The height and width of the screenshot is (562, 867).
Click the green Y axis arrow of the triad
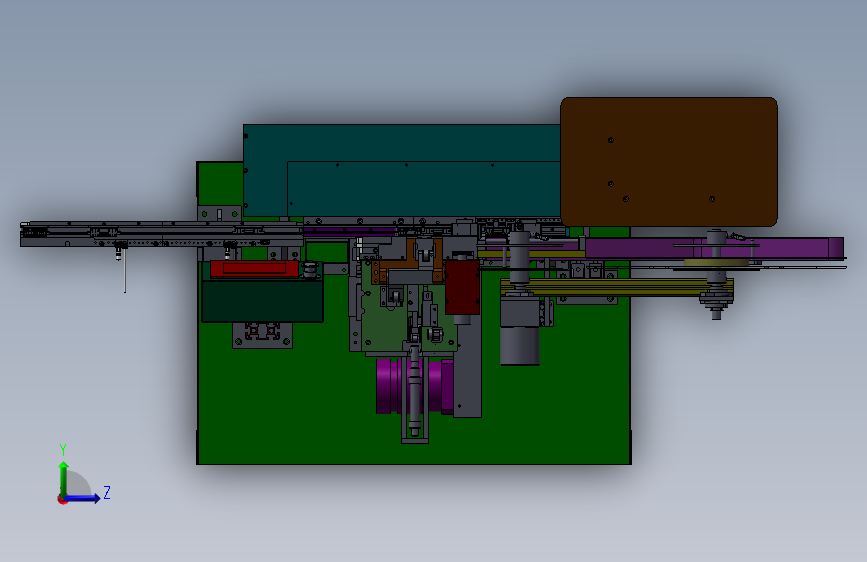tap(64, 478)
